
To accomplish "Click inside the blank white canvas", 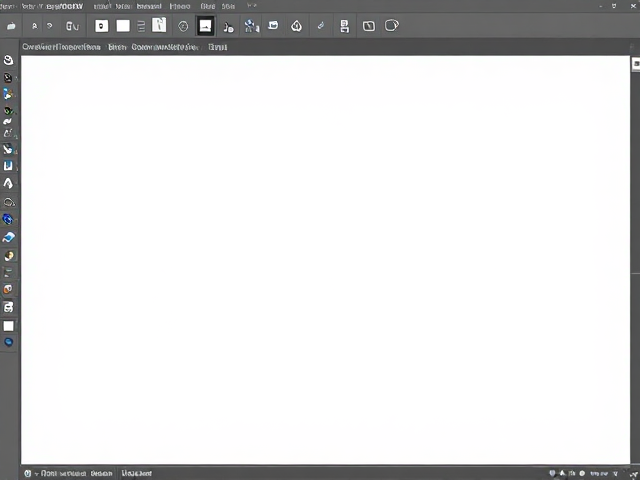I will 325,260.
